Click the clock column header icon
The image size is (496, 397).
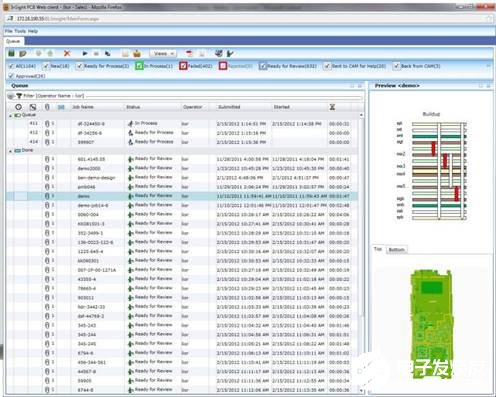coord(19,107)
